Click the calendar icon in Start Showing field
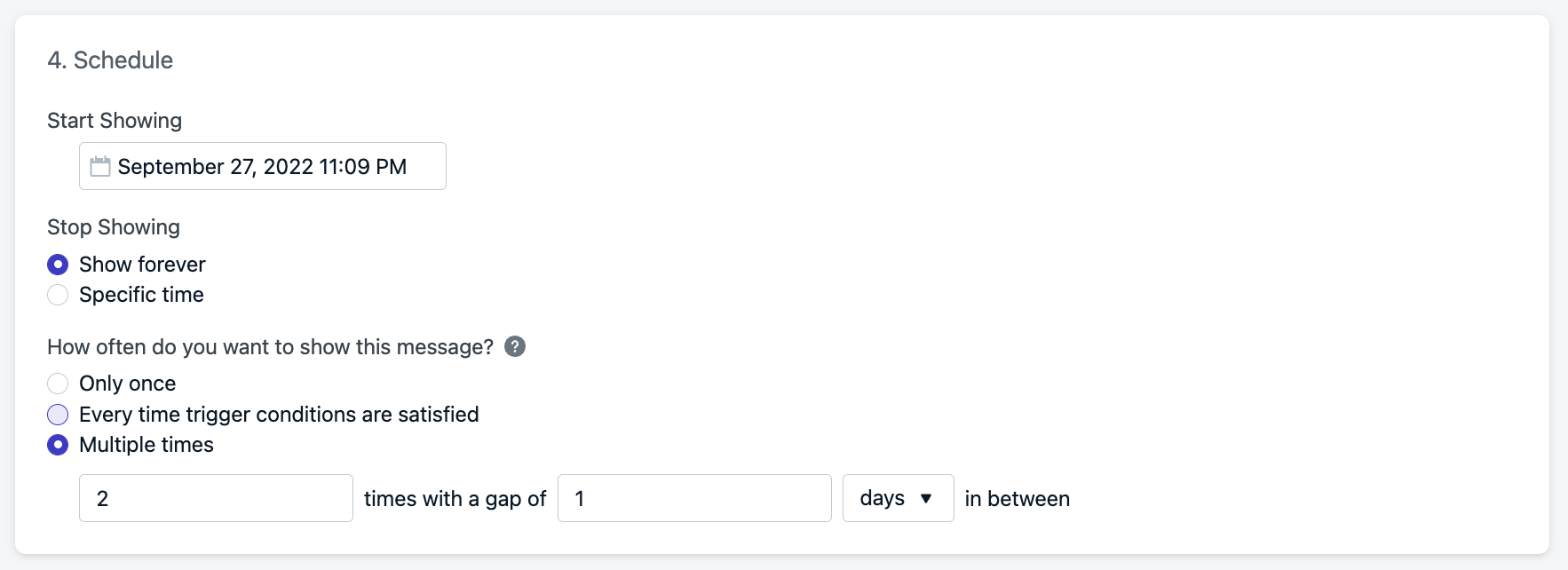This screenshot has height=570, width=1568. 100,166
